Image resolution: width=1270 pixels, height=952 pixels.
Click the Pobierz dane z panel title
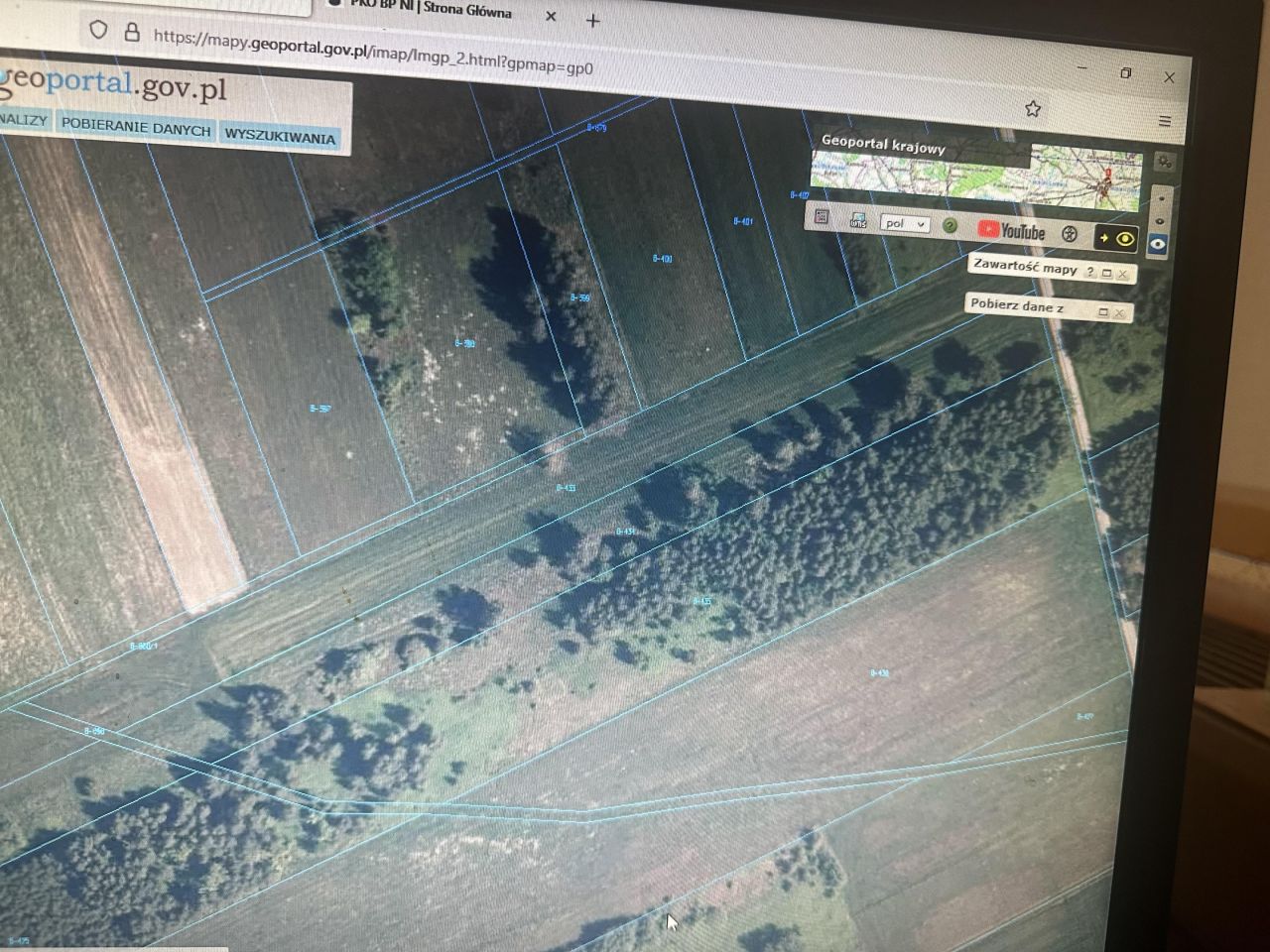[x=1017, y=306]
